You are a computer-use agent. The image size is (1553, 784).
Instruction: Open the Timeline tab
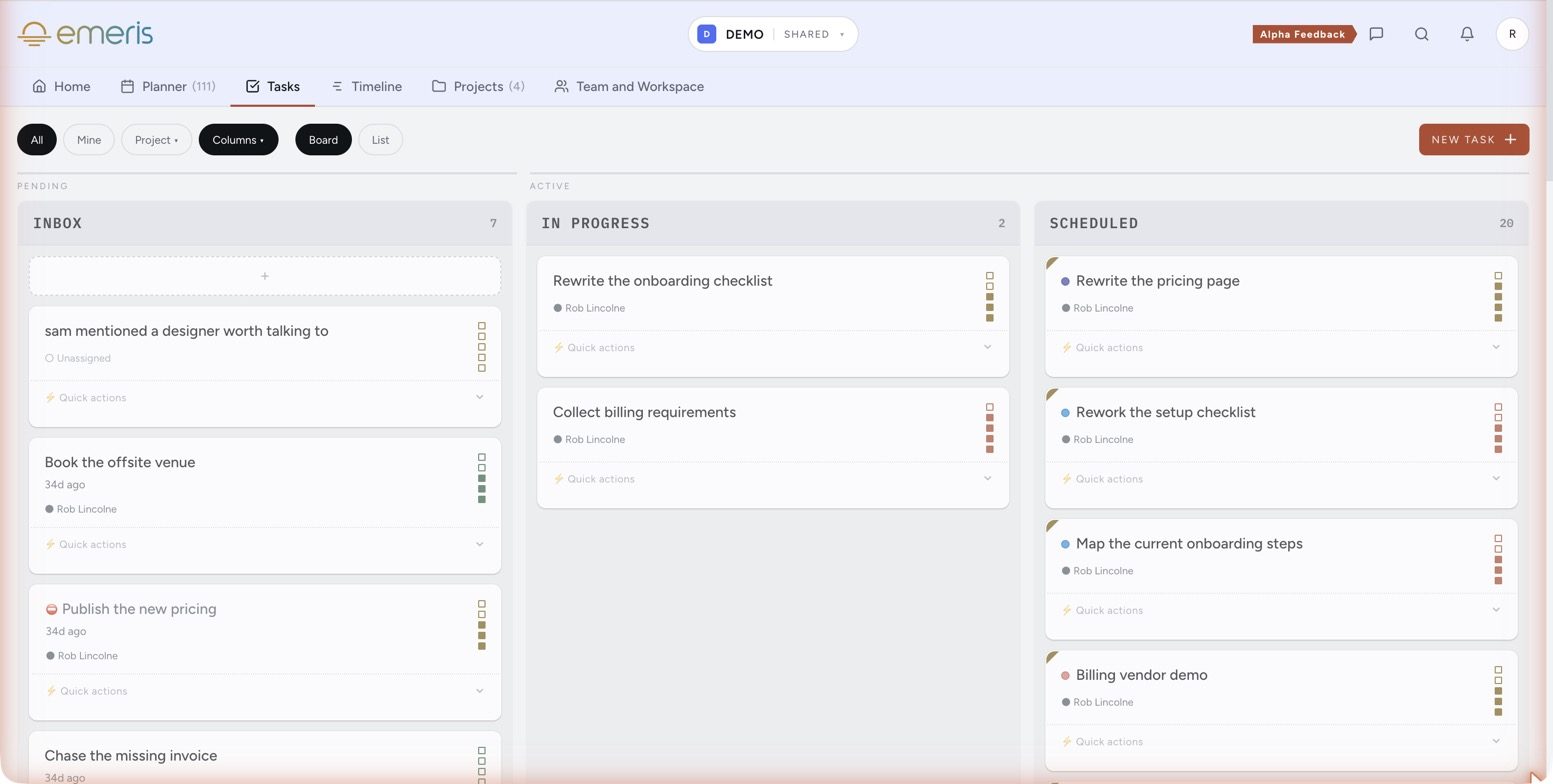[366, 87]
